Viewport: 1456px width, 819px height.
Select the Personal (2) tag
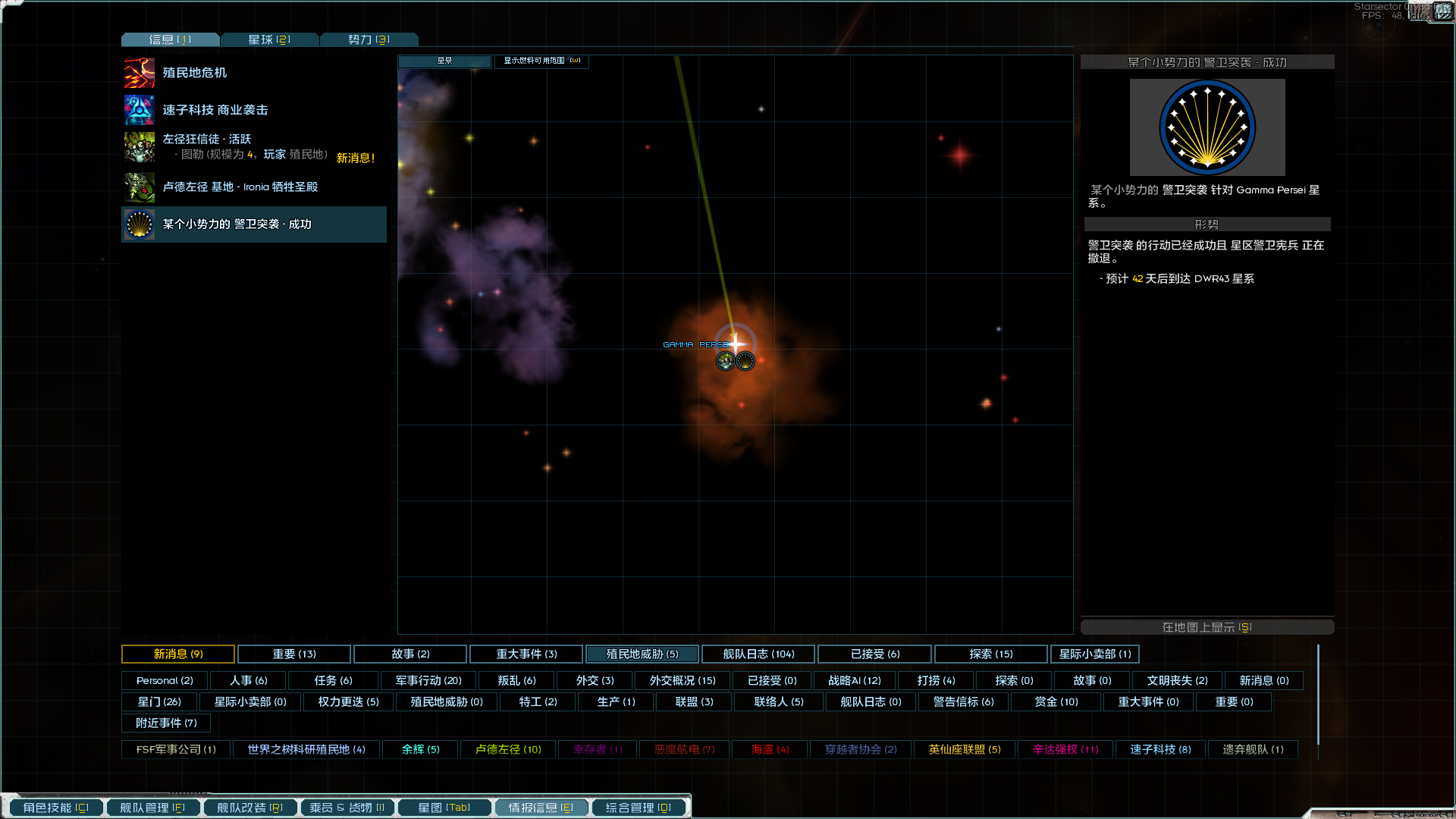tap(165, 680)
